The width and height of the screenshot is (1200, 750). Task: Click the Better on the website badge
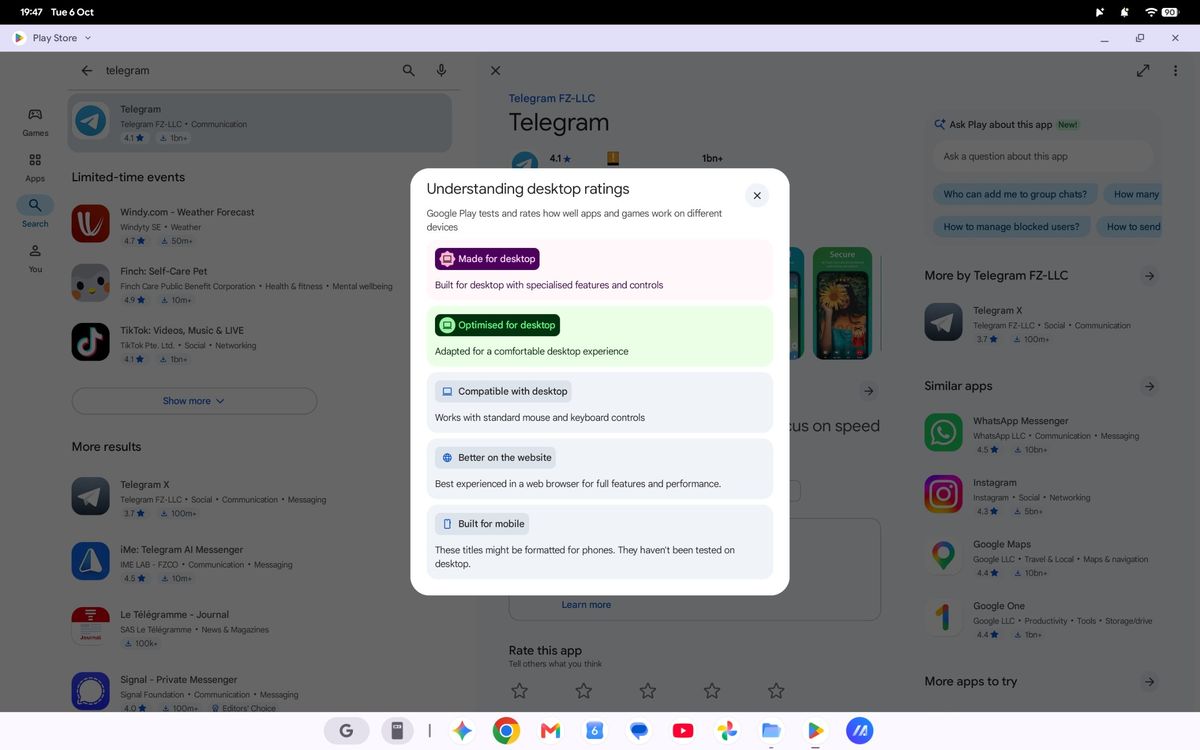tap(495, 457)
